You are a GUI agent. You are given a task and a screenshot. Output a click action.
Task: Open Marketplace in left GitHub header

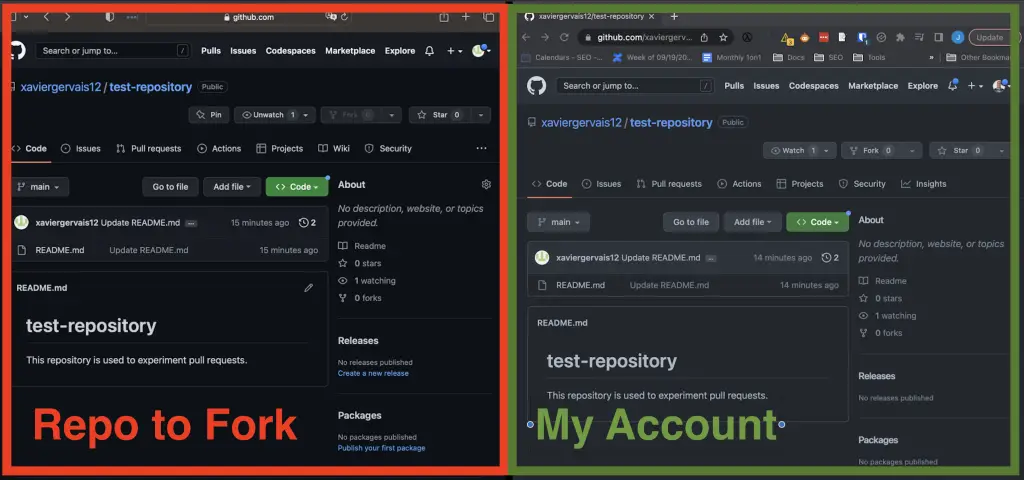coord(350,51)
